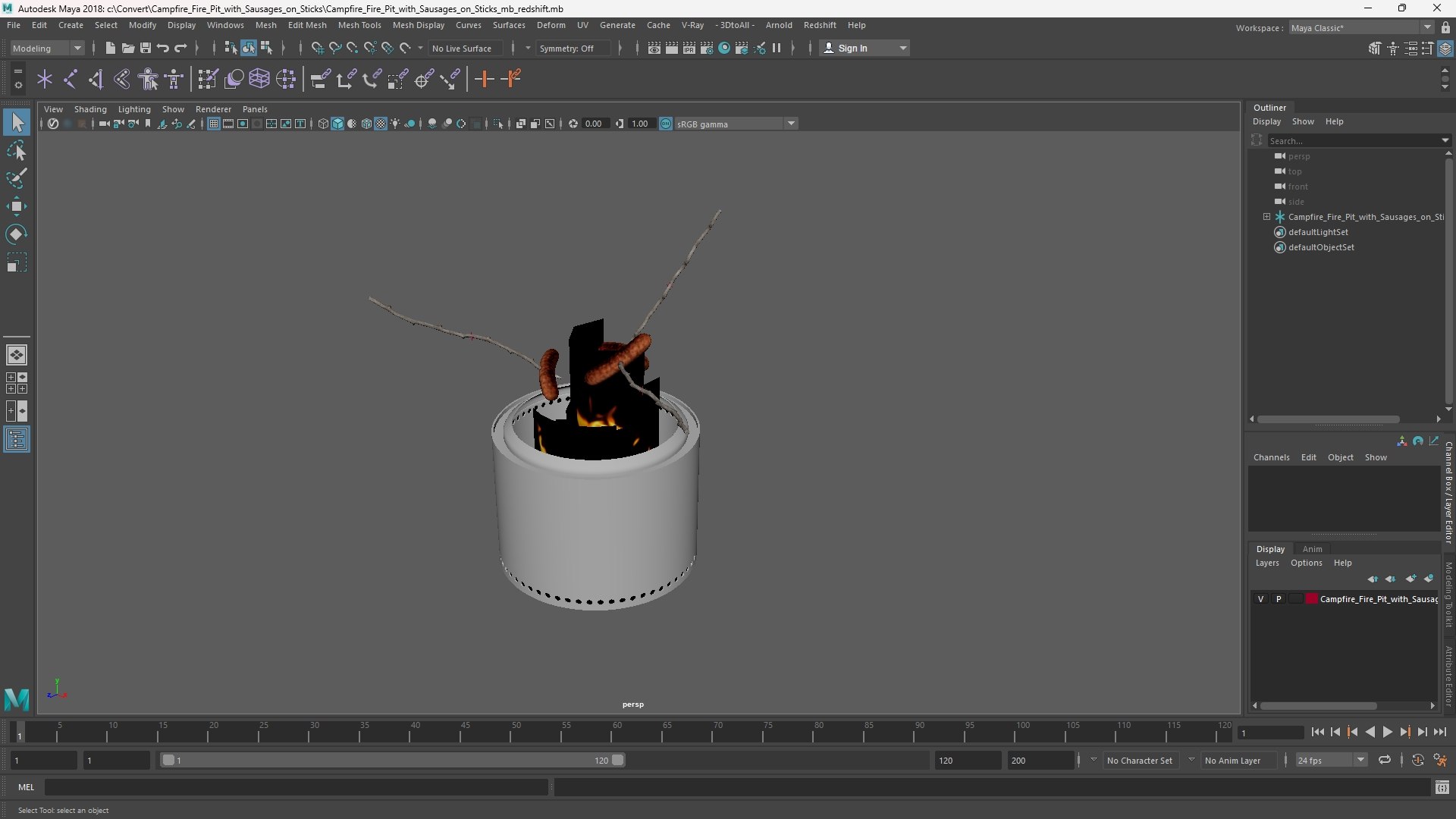Open the Mesh Tools menu
Screen dimensions: 1456x819
pos(359,25)
